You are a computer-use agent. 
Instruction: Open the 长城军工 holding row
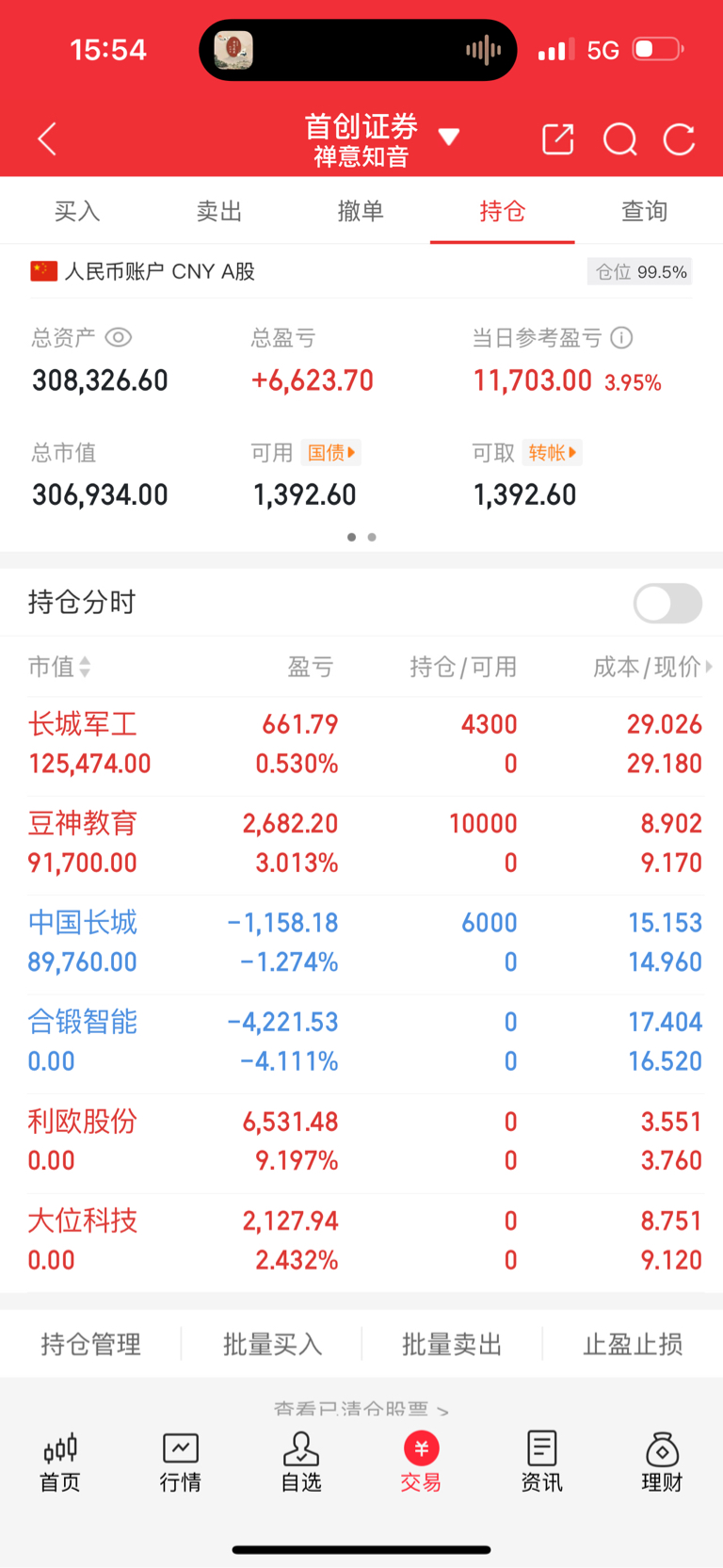pyautogui.click(x=361, y=744)
